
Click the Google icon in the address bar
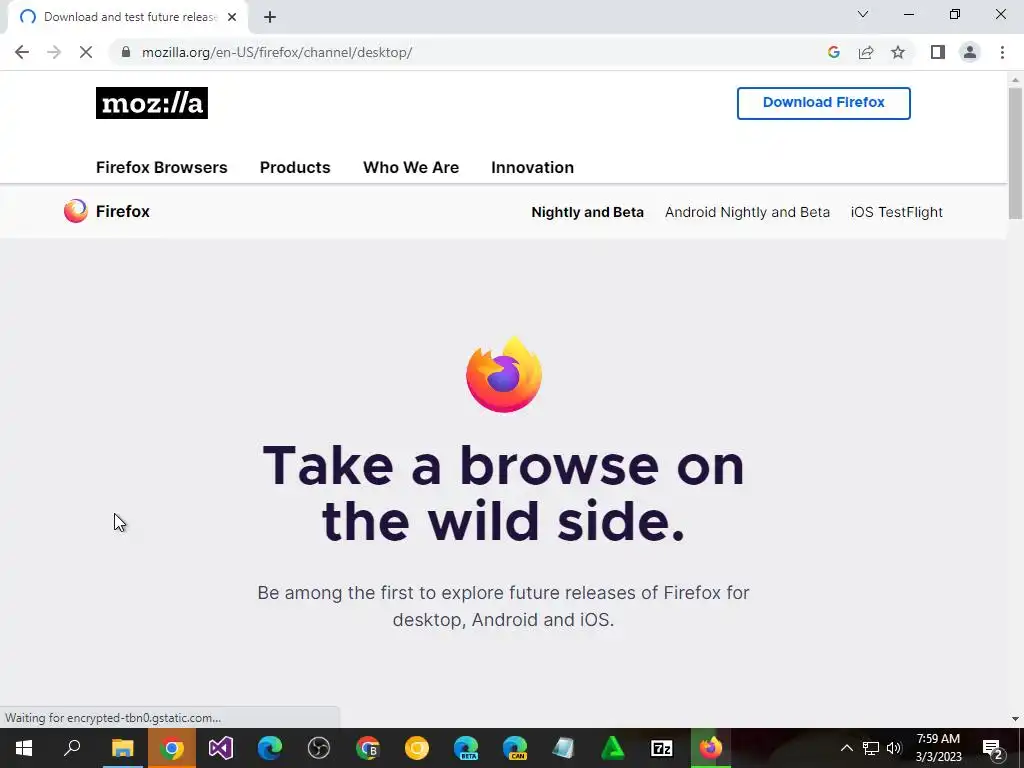click(833, 52)
